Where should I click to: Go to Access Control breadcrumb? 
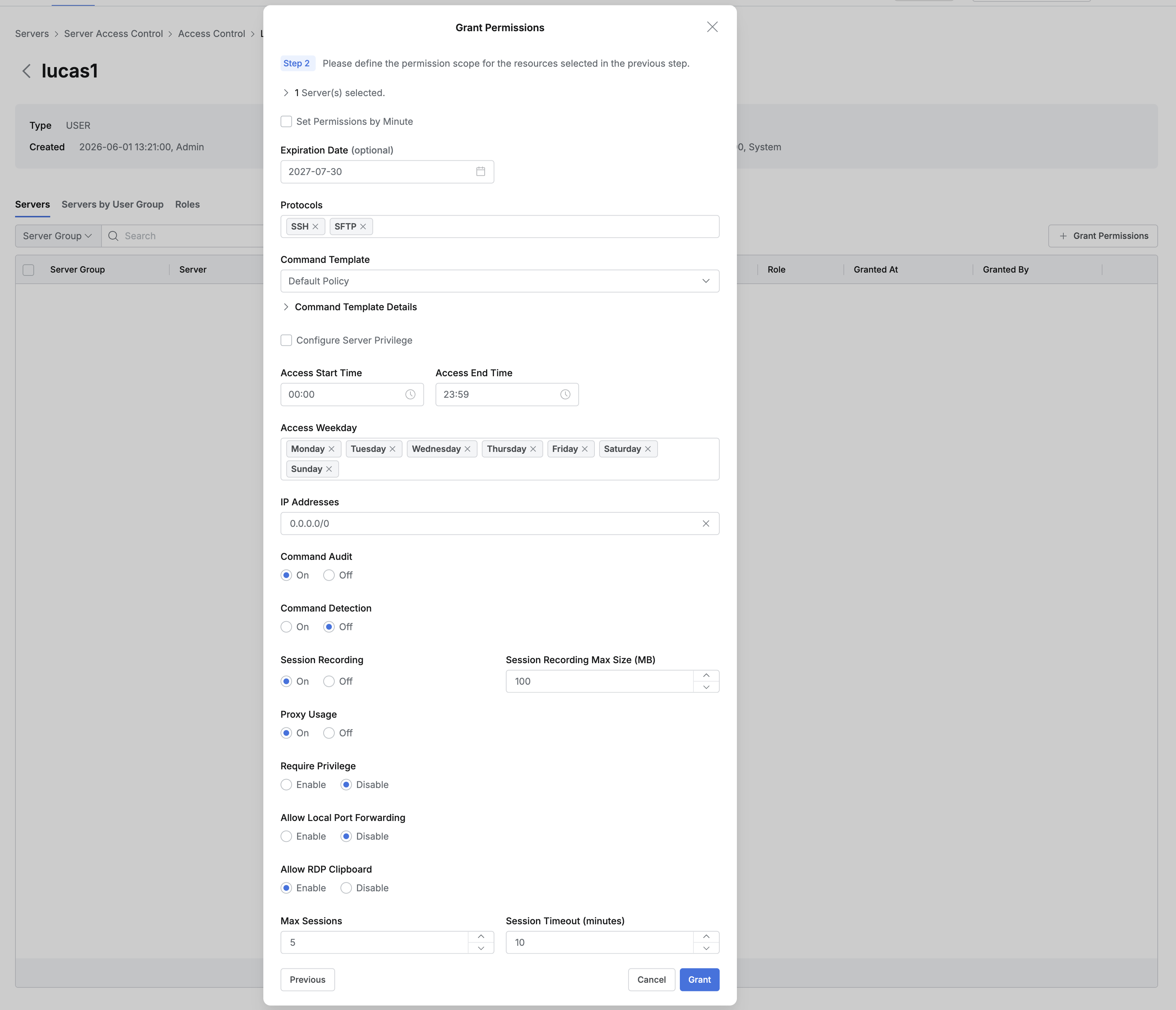pos(212,33)
